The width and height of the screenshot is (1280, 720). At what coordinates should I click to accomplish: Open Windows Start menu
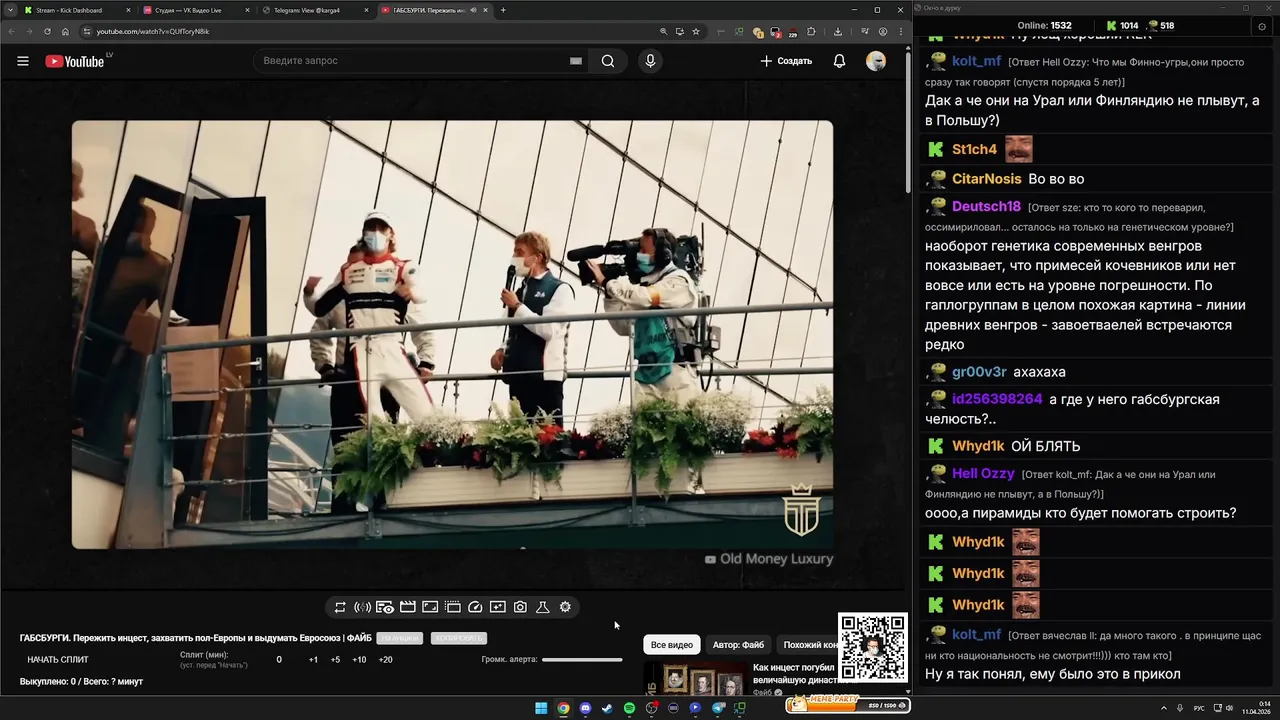tap(541, 708)
